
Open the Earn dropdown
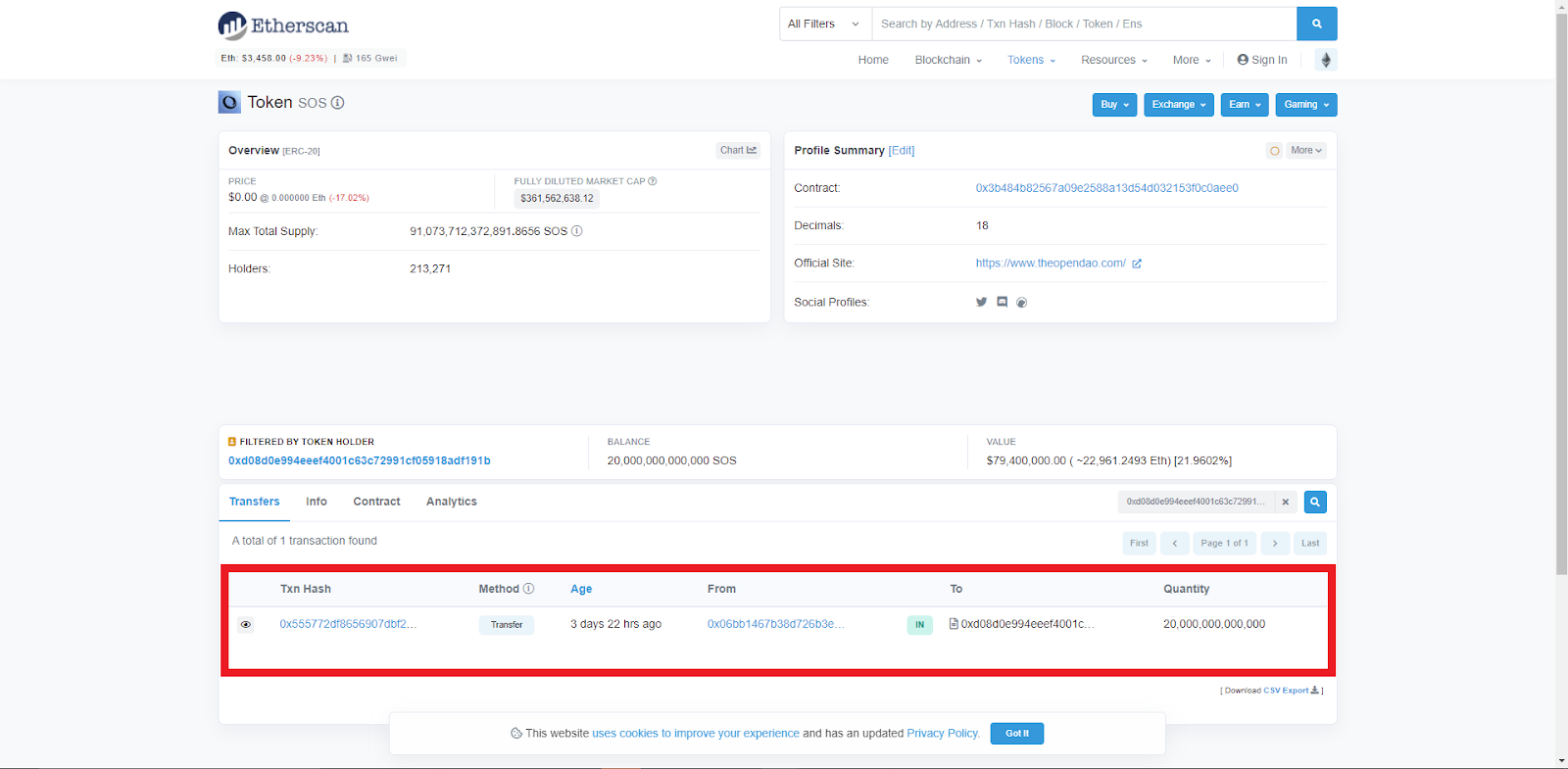coord(1245,105)
